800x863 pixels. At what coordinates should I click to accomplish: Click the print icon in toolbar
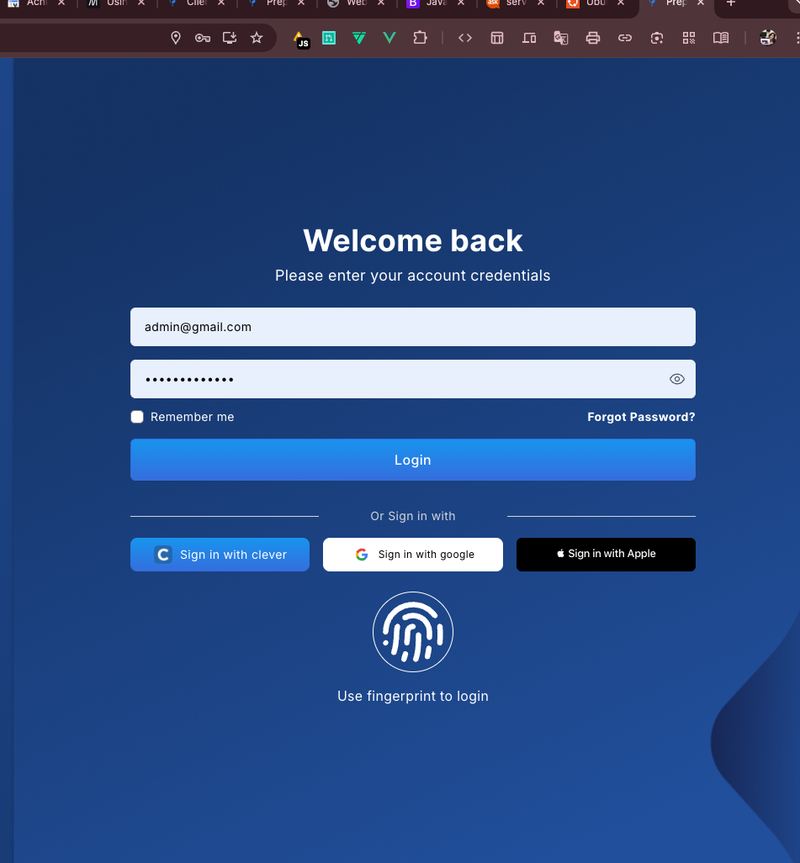click(593, 38)
